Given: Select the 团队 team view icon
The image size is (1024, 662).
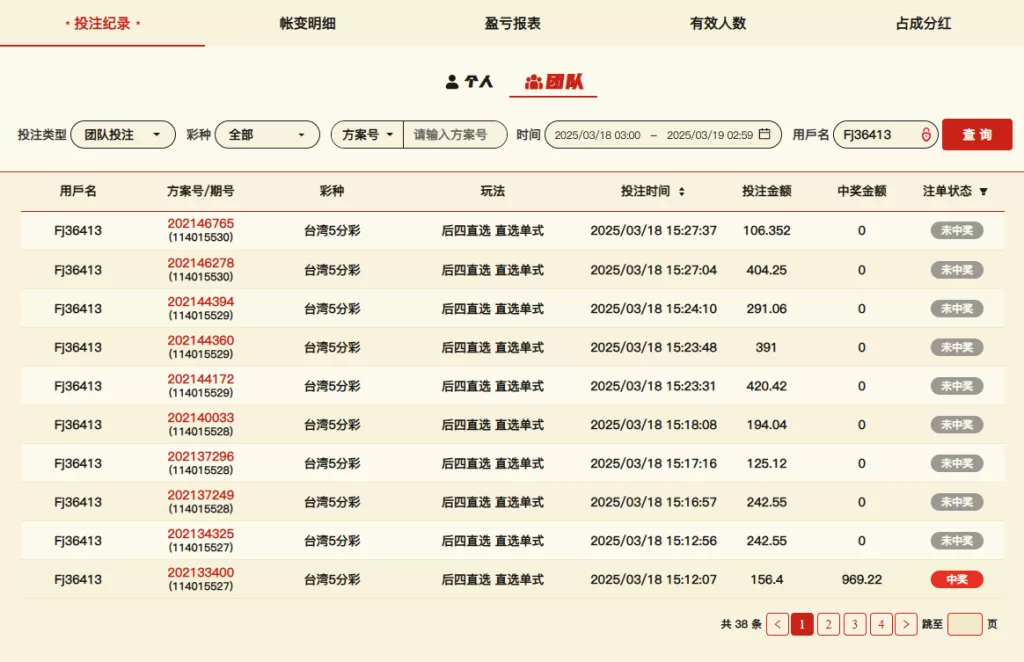Looking at the screenshot, I should tap(534, 82).
